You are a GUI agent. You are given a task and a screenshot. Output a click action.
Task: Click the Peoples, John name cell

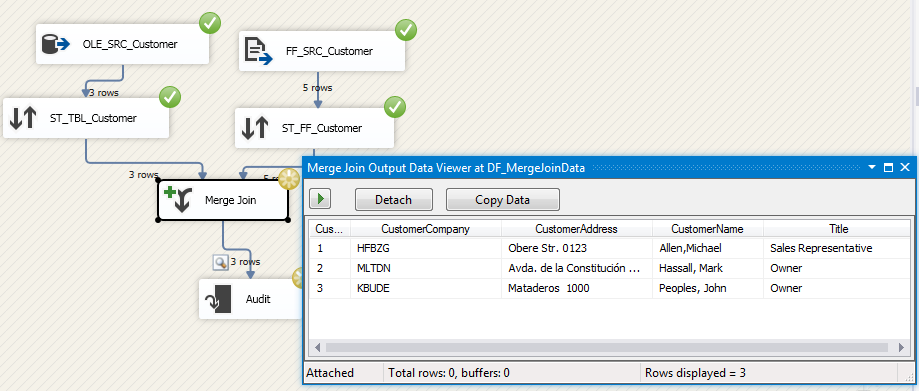click(x=708, y=288)
